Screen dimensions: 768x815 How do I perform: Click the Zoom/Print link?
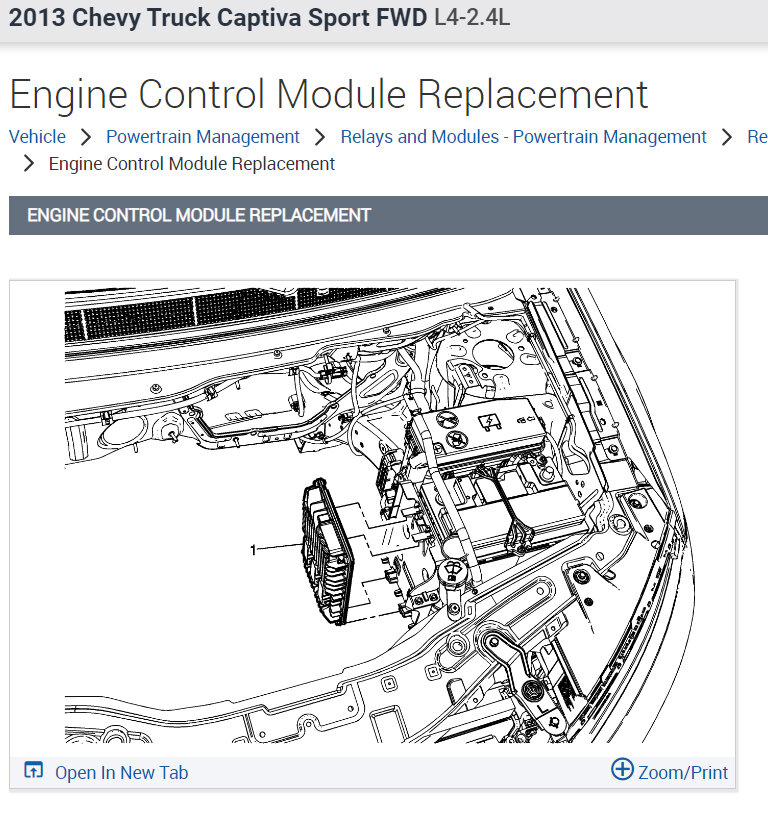point(683,772)
